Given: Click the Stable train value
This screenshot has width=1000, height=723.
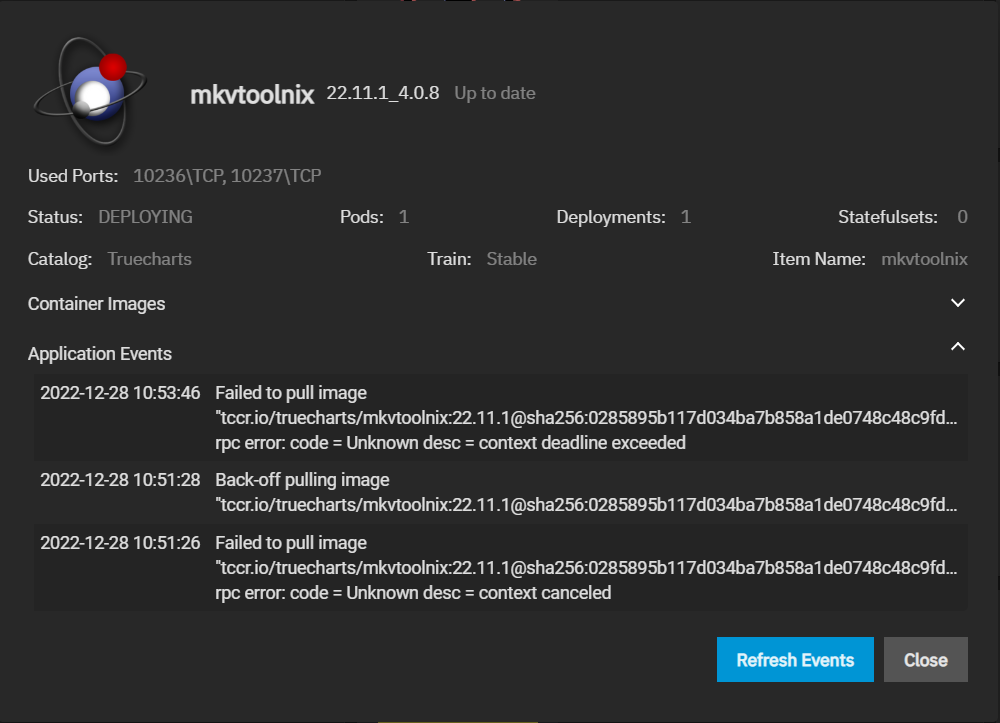Looking at the screenshot, I should tap(511, 259).
